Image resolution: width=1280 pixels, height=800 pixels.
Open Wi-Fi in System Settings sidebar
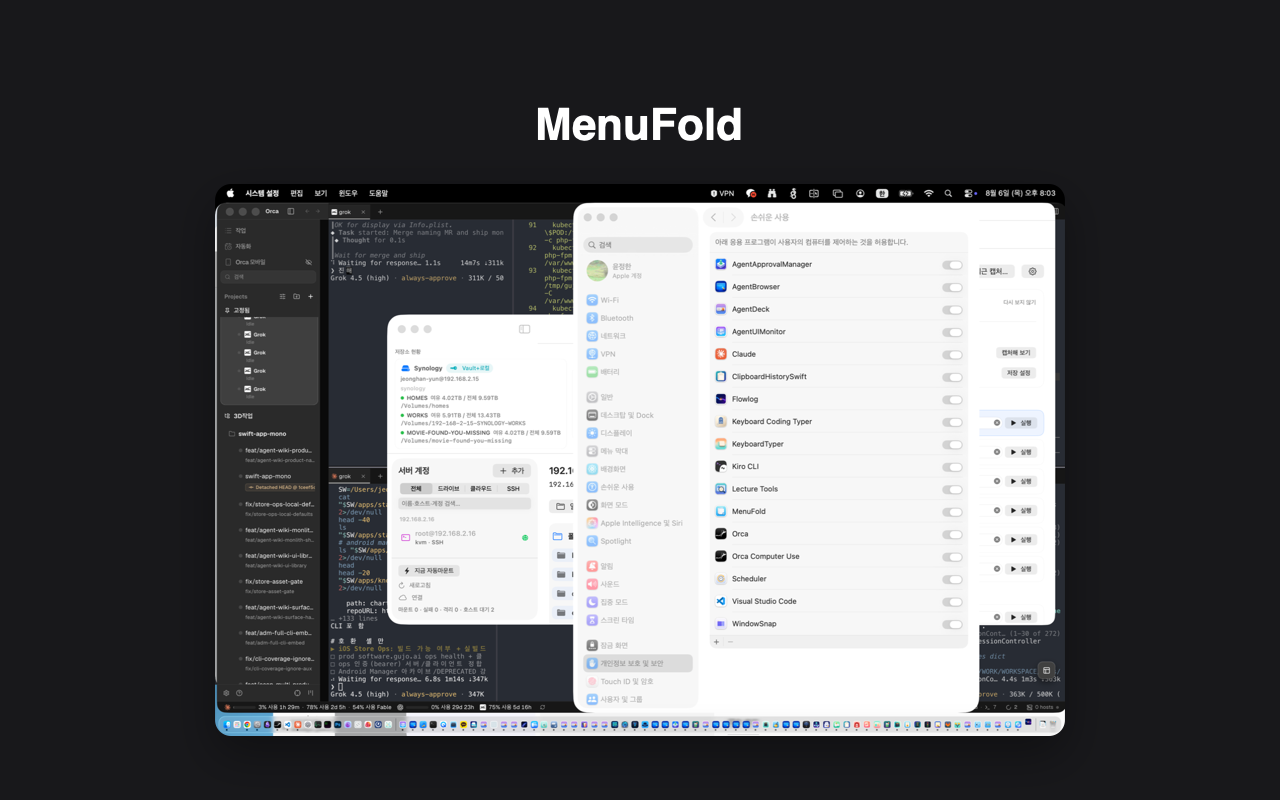point(638,300)
